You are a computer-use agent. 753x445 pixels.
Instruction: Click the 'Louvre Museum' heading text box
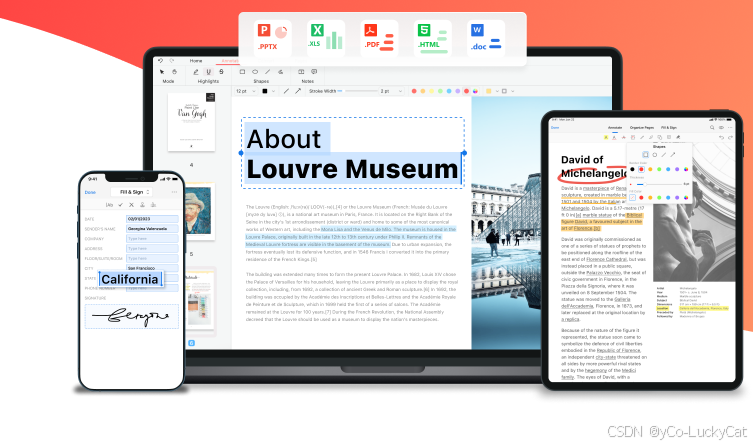tap(352, 153)
